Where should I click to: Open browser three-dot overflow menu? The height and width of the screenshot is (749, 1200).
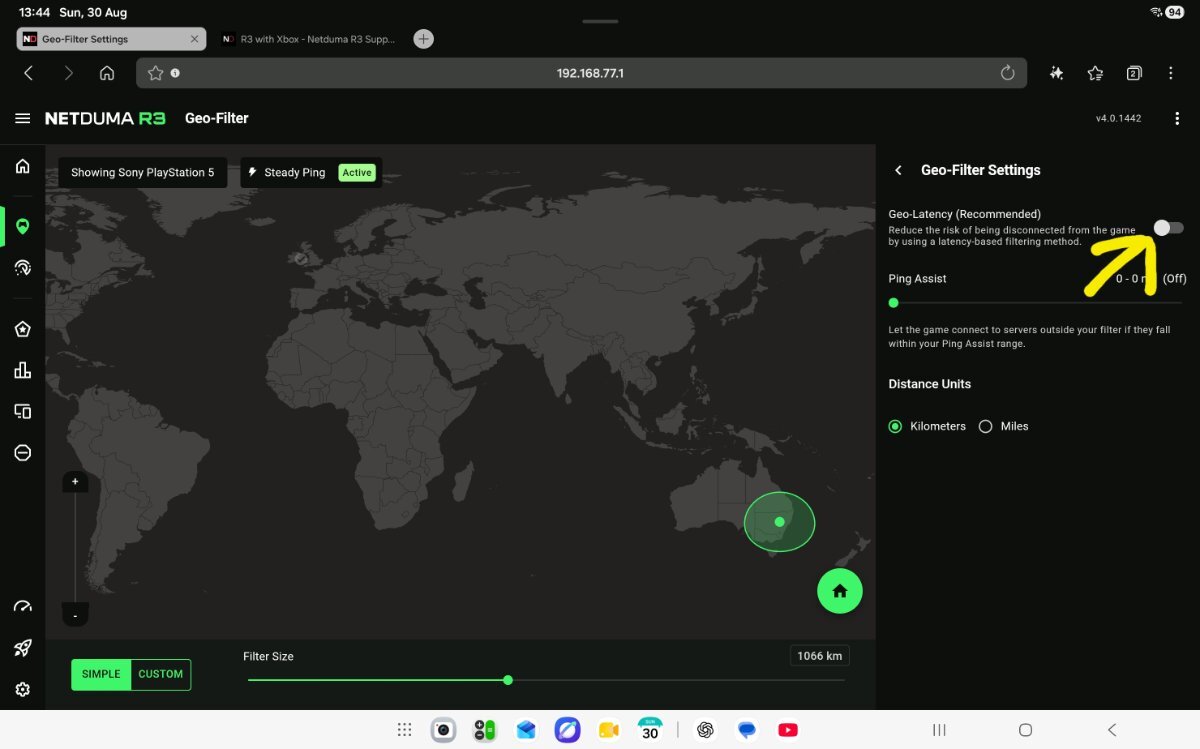[1171, 73]
